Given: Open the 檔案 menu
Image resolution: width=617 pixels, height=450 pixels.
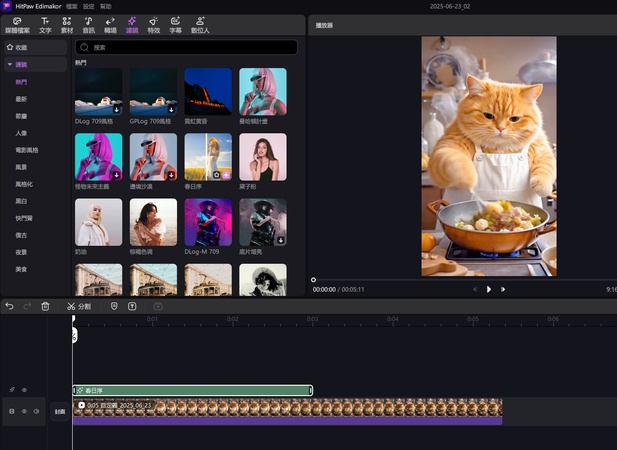Looking at the screenshot, I should [x=71, y=6].
